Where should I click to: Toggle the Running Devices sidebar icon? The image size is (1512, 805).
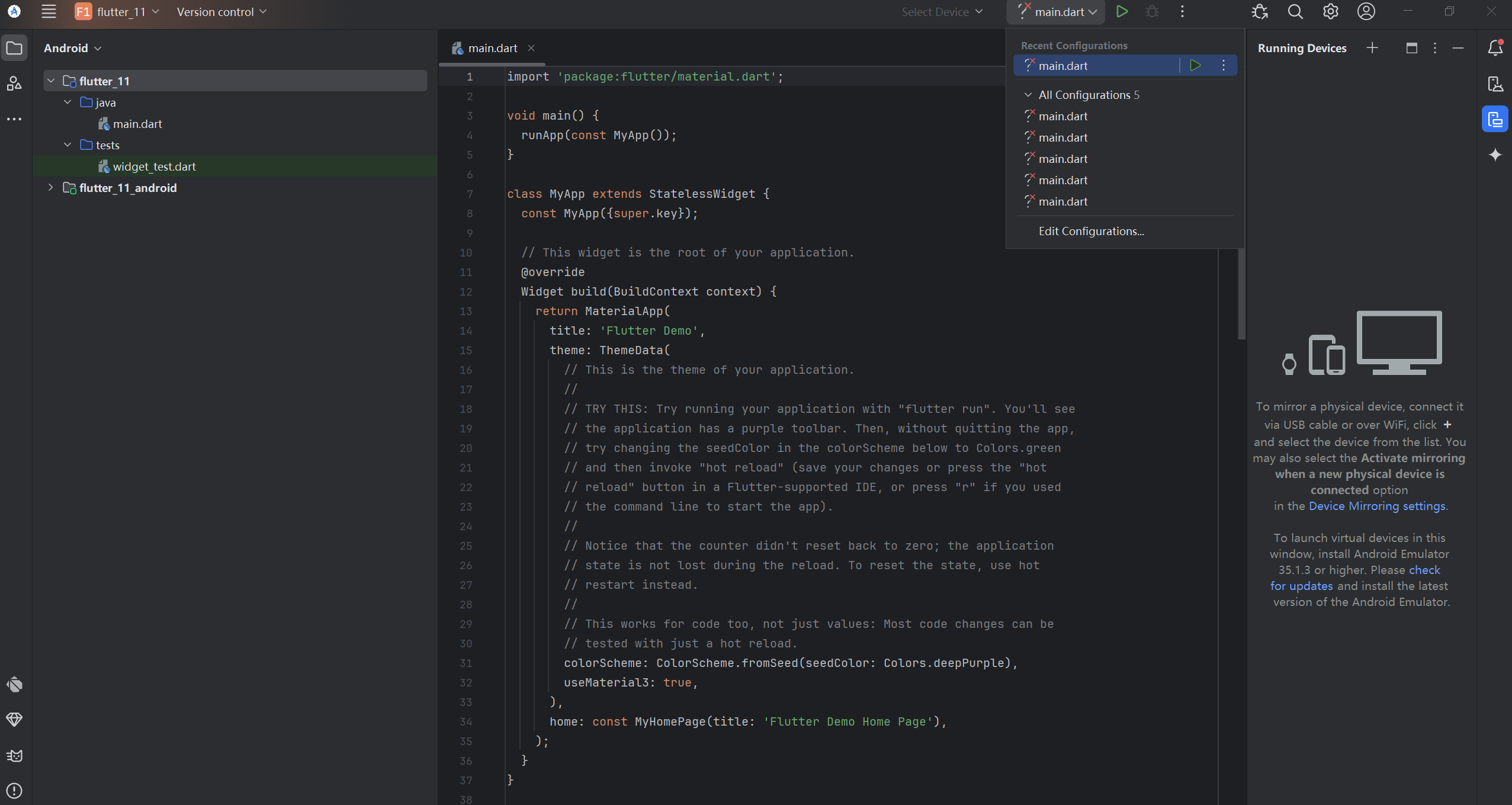click(x=1495, y=119)
